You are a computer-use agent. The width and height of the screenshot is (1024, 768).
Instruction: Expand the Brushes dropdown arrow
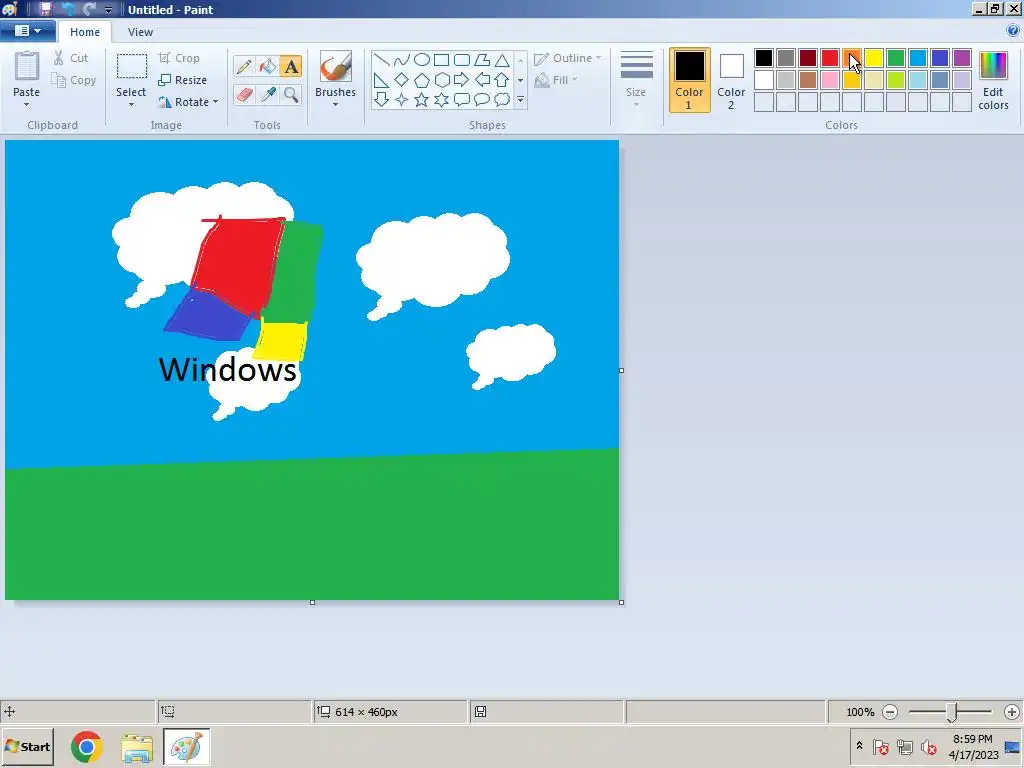[x=335, y=104]
